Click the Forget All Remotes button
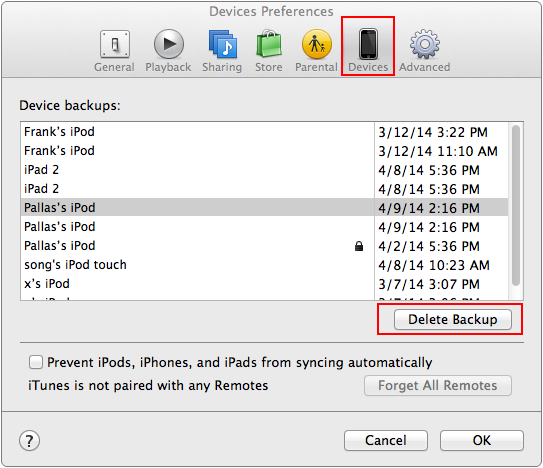543x468 pixels. 438,385
